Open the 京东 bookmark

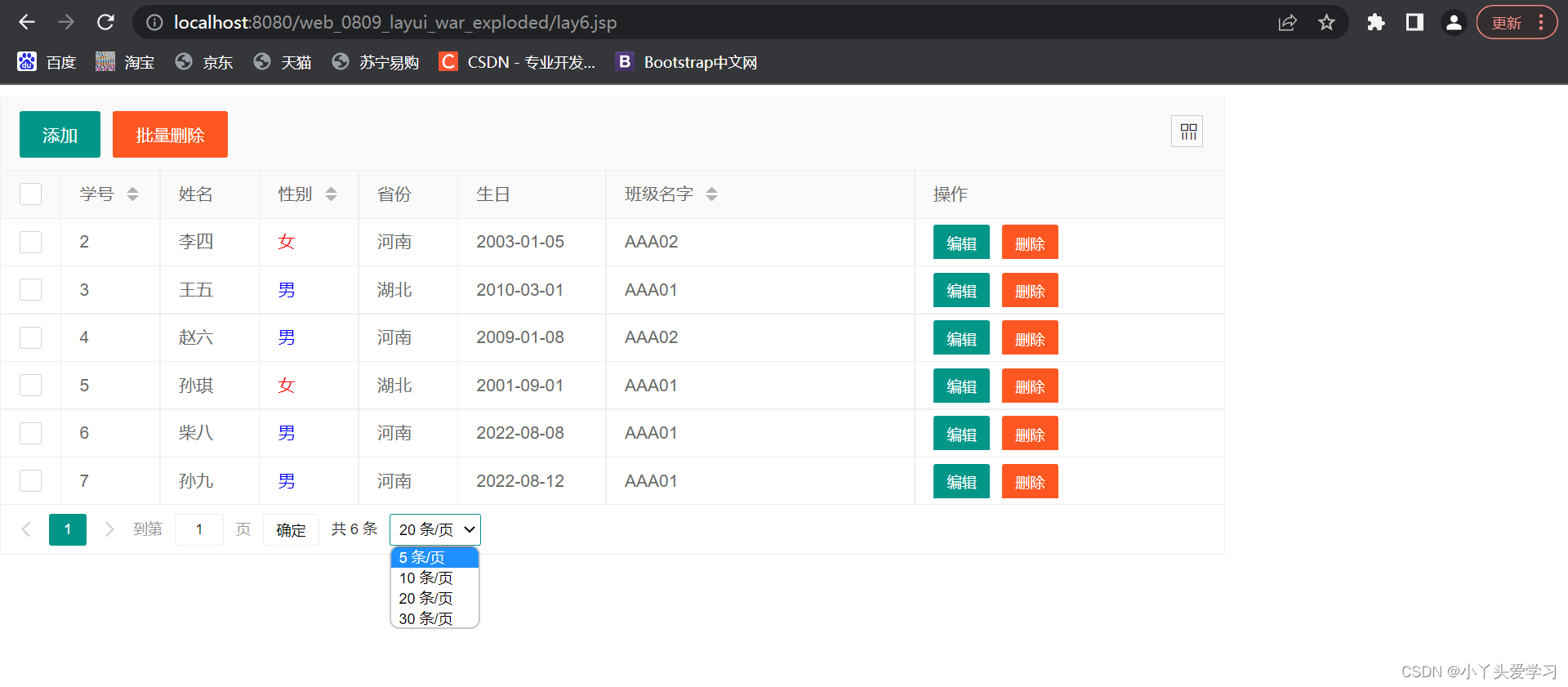coord(204,62)
